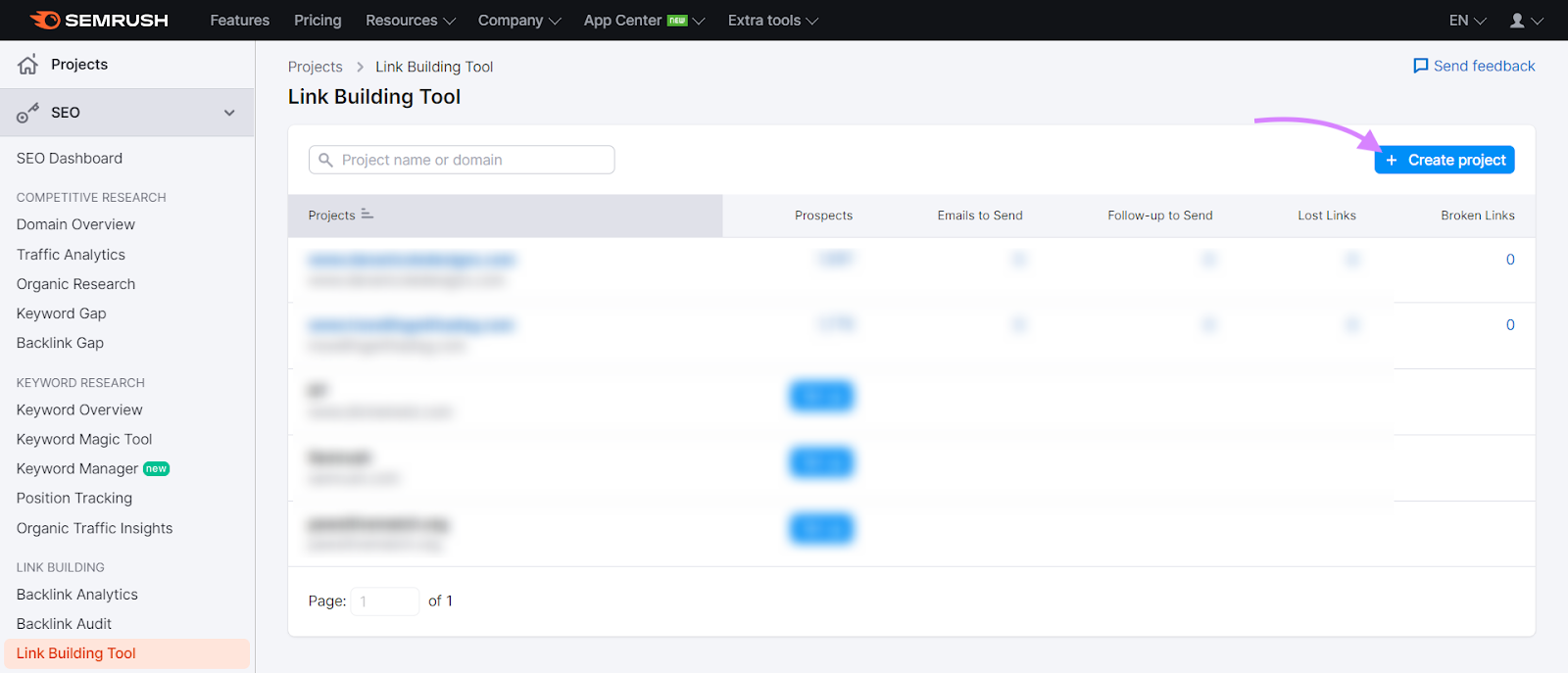Click the Emails to Send column header

pos(980,216)
